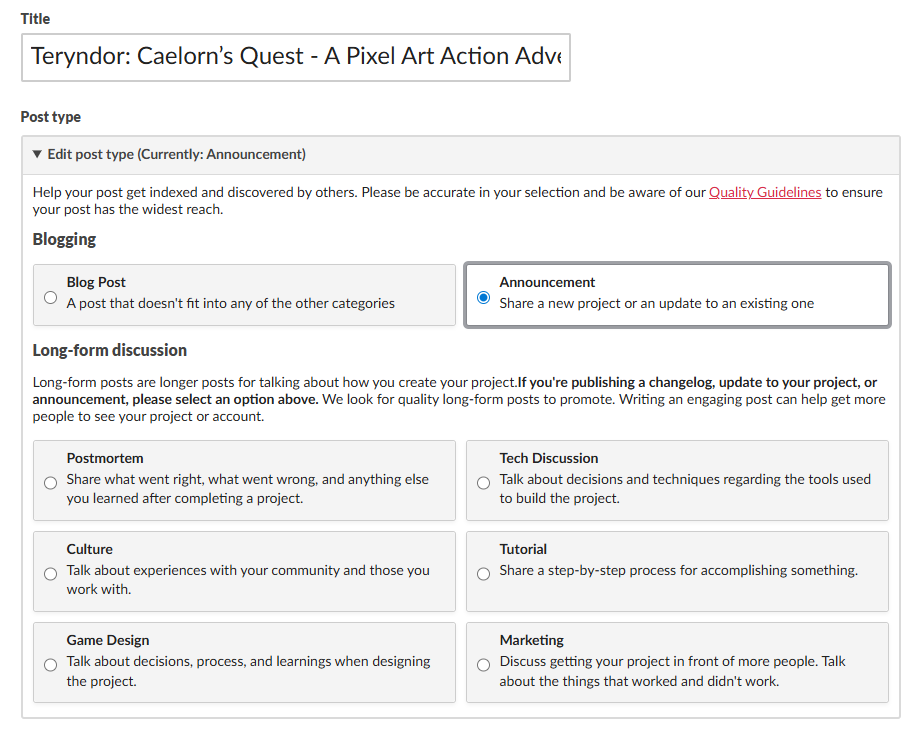The width and height of the screenshot is (924, 733).
Task: Click the Culture card description text
Action: (247, 580)
